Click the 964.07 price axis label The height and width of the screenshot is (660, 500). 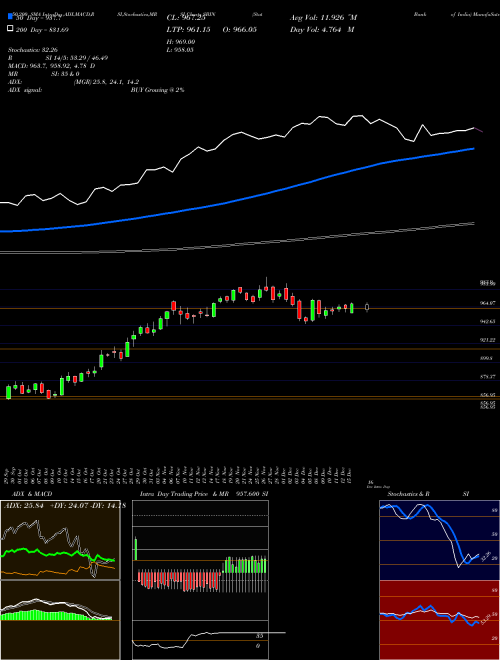pyautogui.click(x=488, y=303)
